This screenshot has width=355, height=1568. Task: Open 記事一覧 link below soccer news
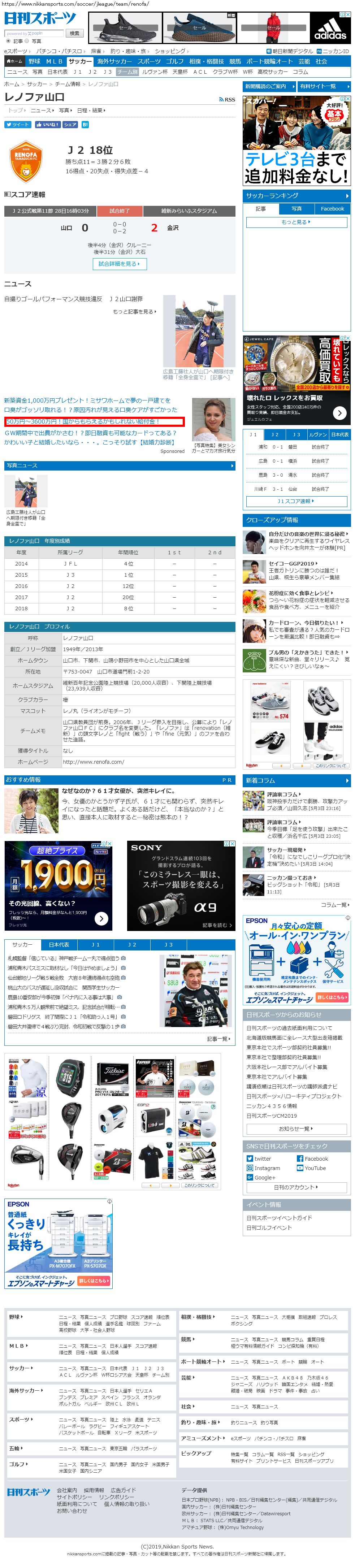tap(219, 1039)
